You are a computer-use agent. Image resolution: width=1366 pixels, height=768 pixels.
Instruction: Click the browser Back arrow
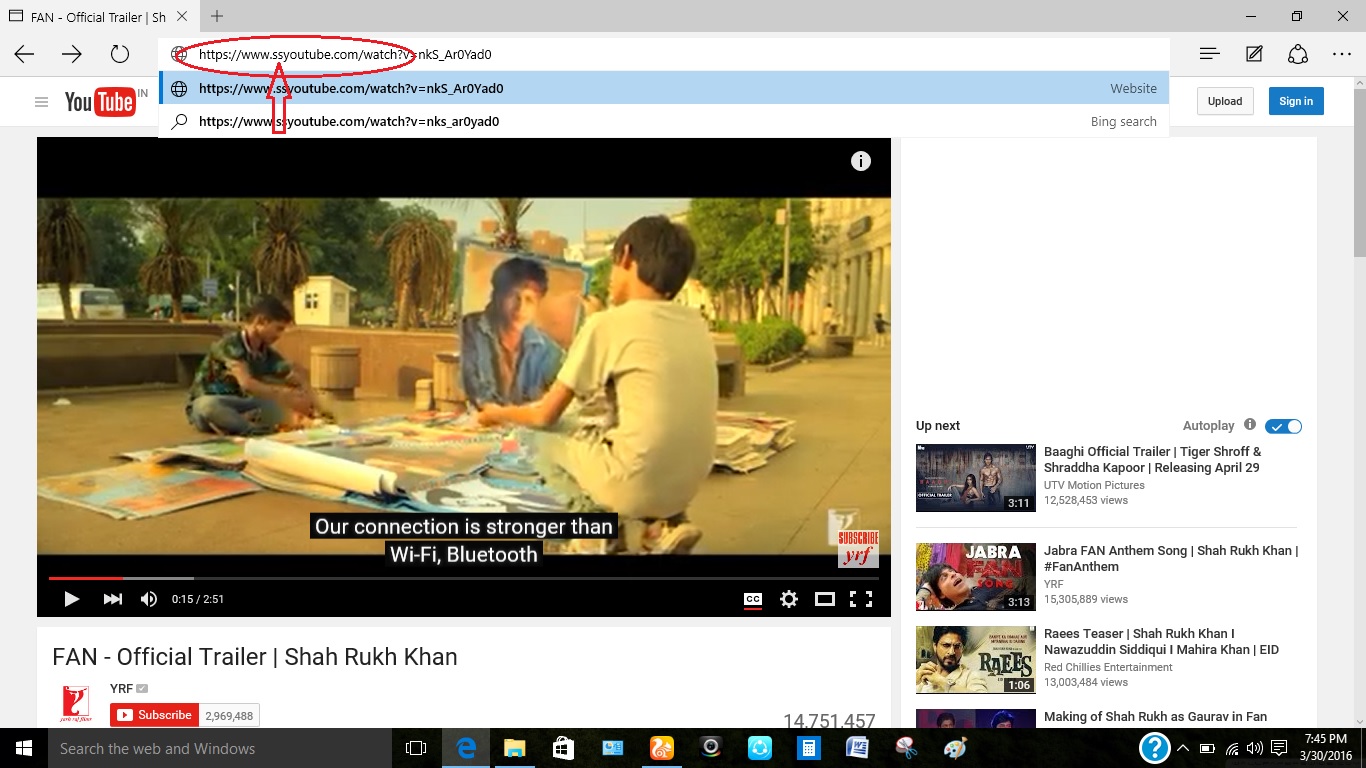24,54
